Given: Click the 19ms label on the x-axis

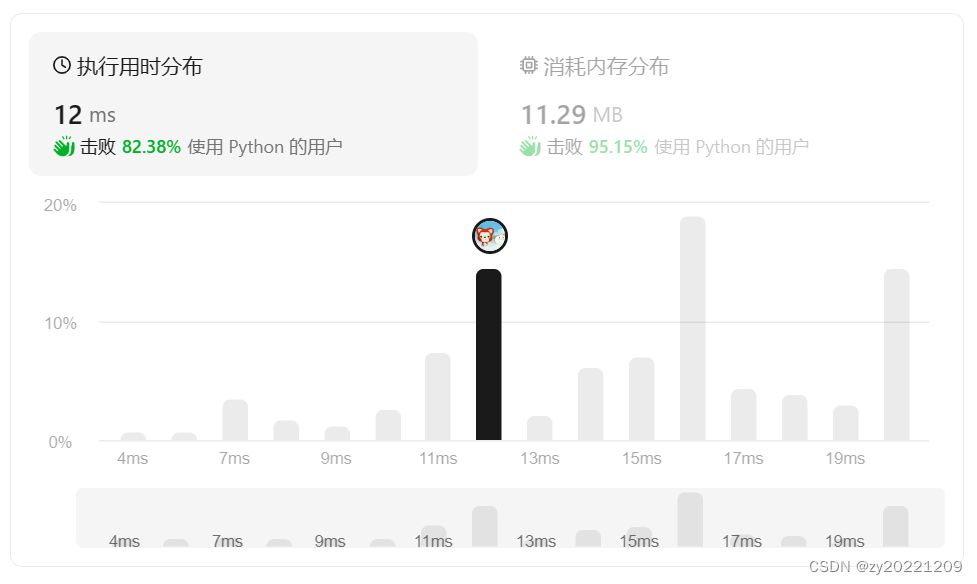Looking at the screenshot, I should coord(845,458).
